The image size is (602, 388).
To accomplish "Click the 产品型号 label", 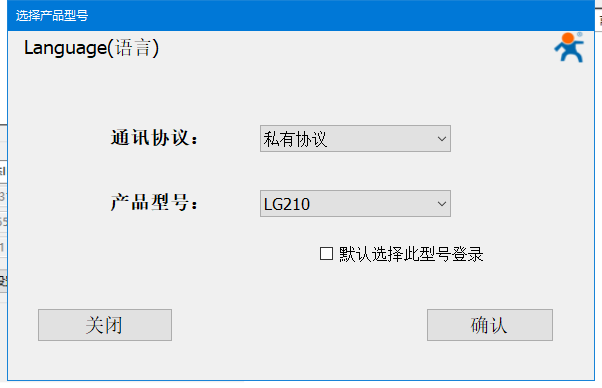I will [x=154, y=202].
